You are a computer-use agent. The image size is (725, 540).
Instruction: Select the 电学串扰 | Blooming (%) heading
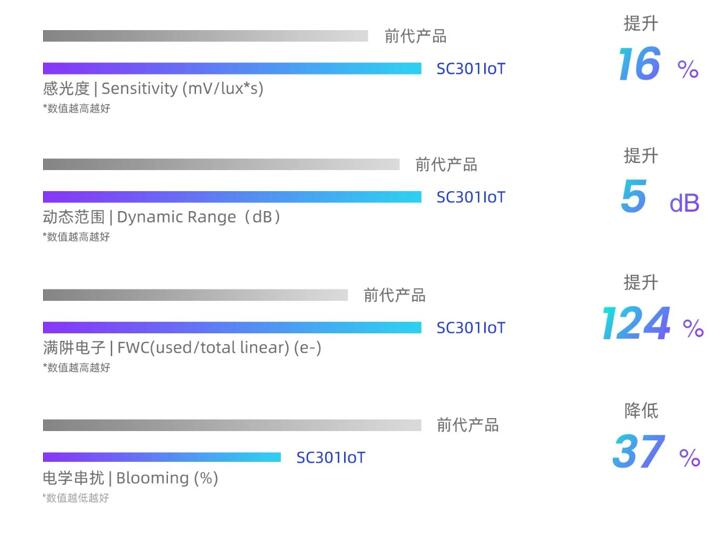pos(130,478)
